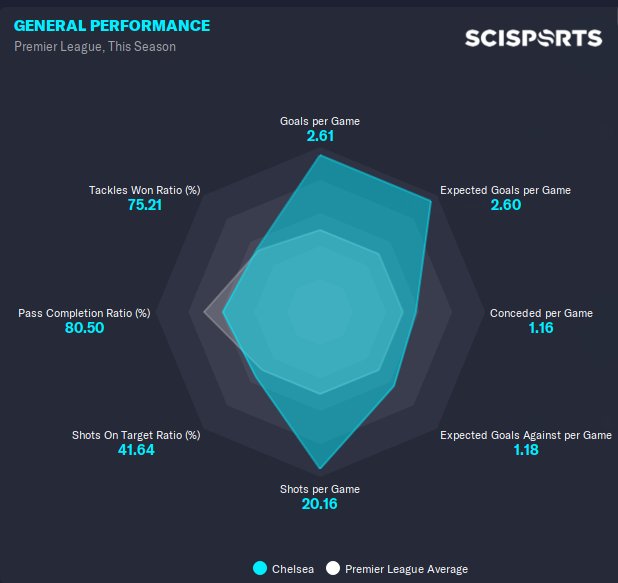Screen dimensions: 618x583
Task: Click the SciSports logo
Action: click(x=533, y=38)
